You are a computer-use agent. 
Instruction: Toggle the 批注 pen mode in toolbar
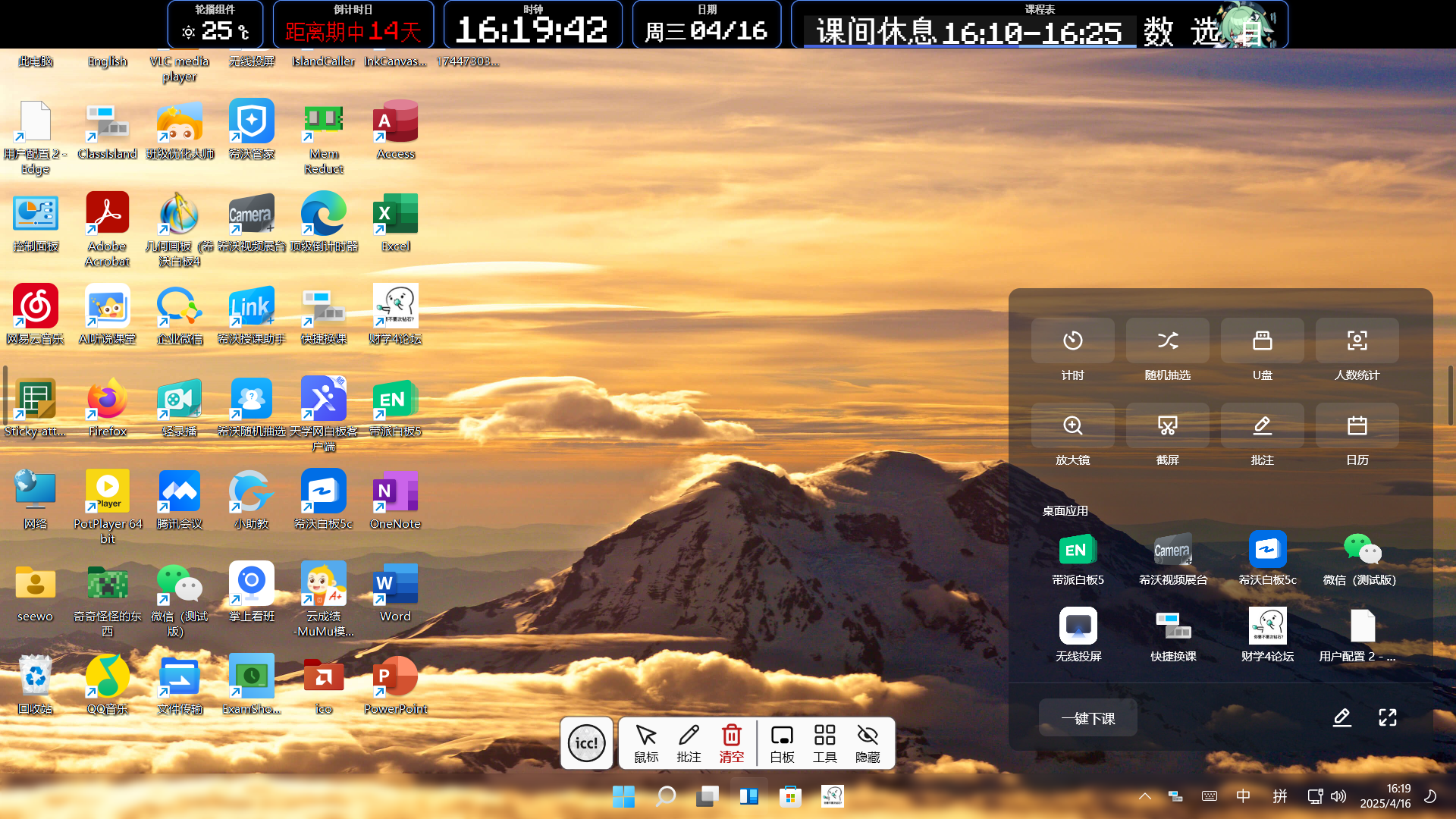click(x=689, y=743)
